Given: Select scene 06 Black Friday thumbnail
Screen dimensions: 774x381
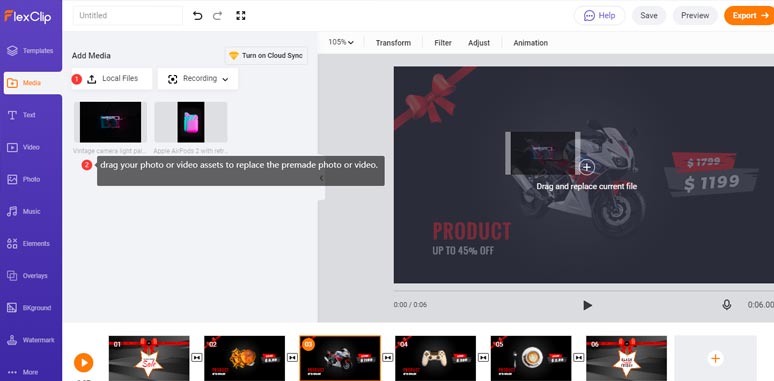Looking at the screenshot, I should pos(626,358).
